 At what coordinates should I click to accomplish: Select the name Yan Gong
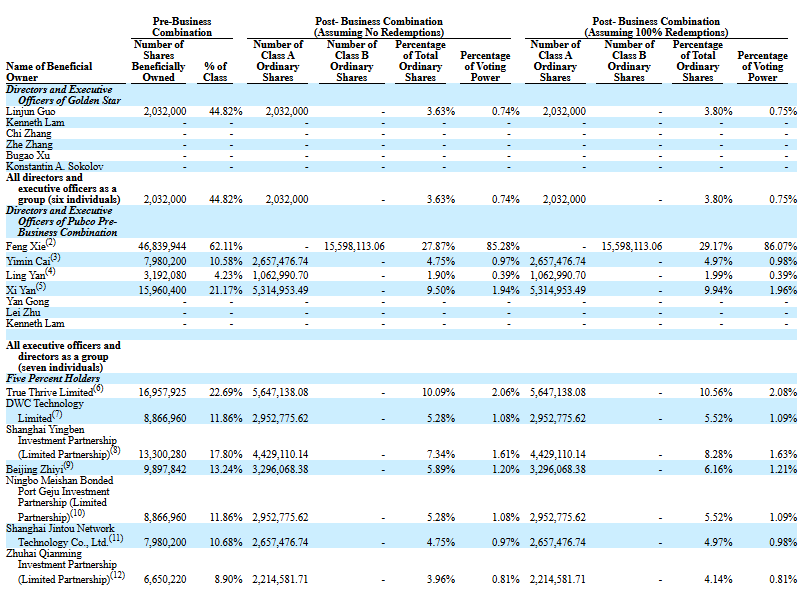[28, 301]
